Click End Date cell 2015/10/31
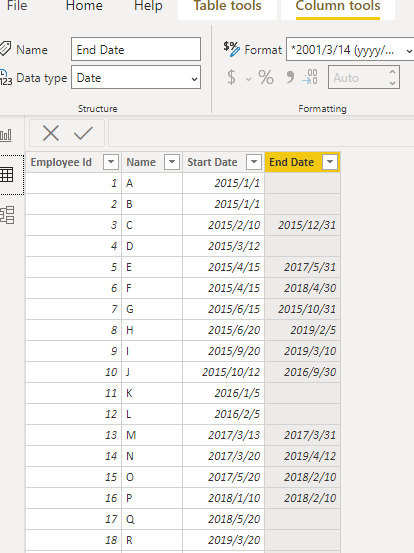This screenshot has width=414, height=553. point(303,309)
